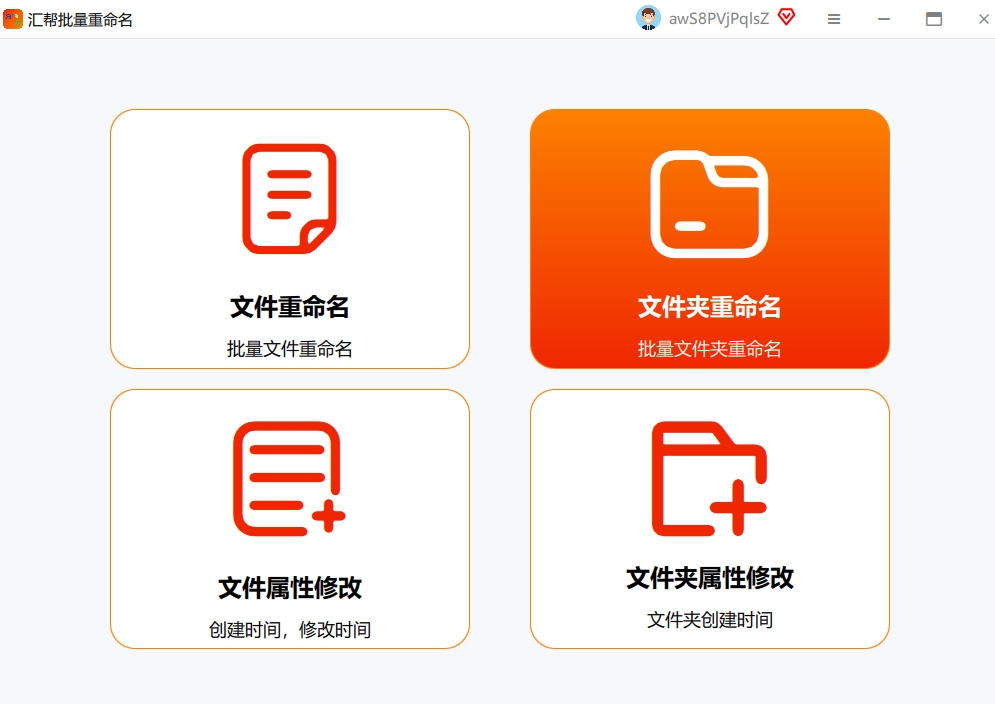Open 文件属性修改 heading
The height and width of the screenshot is (704, 995).
click(290, 588)
